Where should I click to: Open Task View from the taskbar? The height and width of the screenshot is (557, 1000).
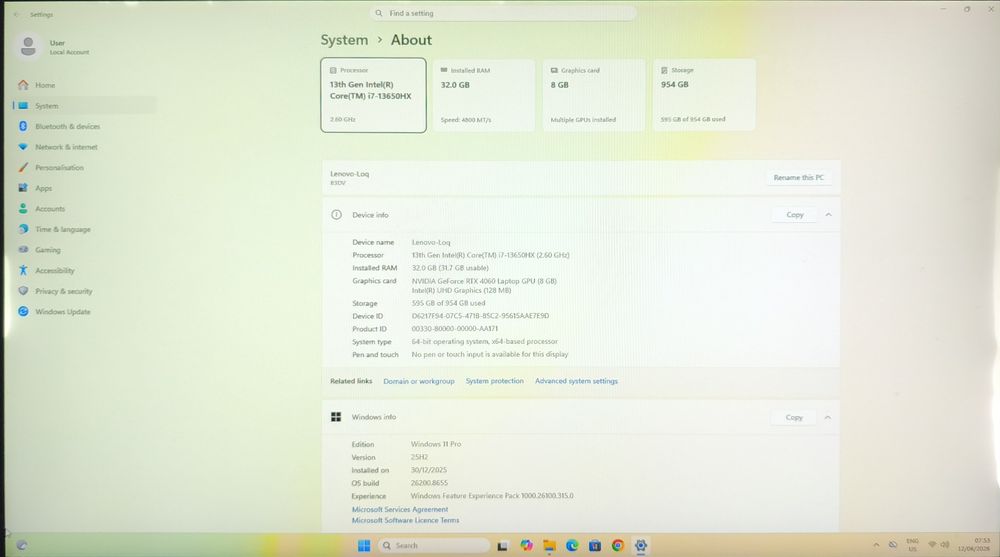click(x=503, y=546)
